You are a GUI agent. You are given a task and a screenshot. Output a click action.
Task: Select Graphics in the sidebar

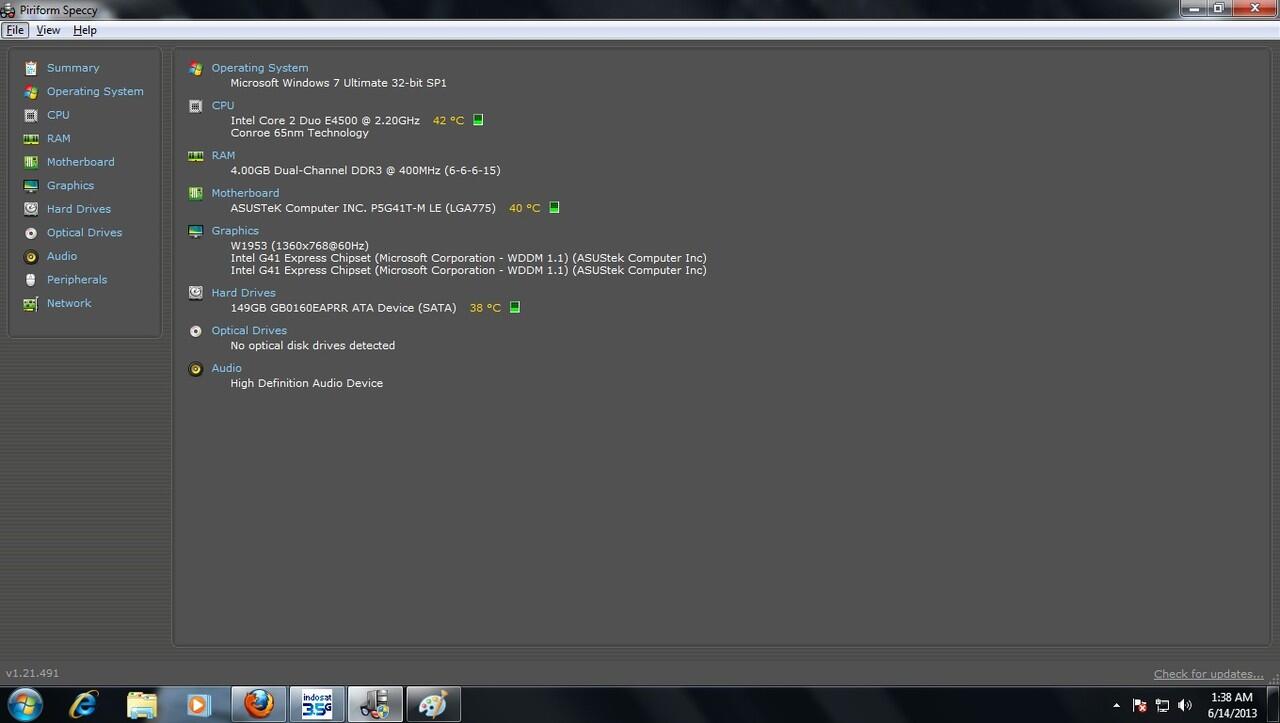70,186
